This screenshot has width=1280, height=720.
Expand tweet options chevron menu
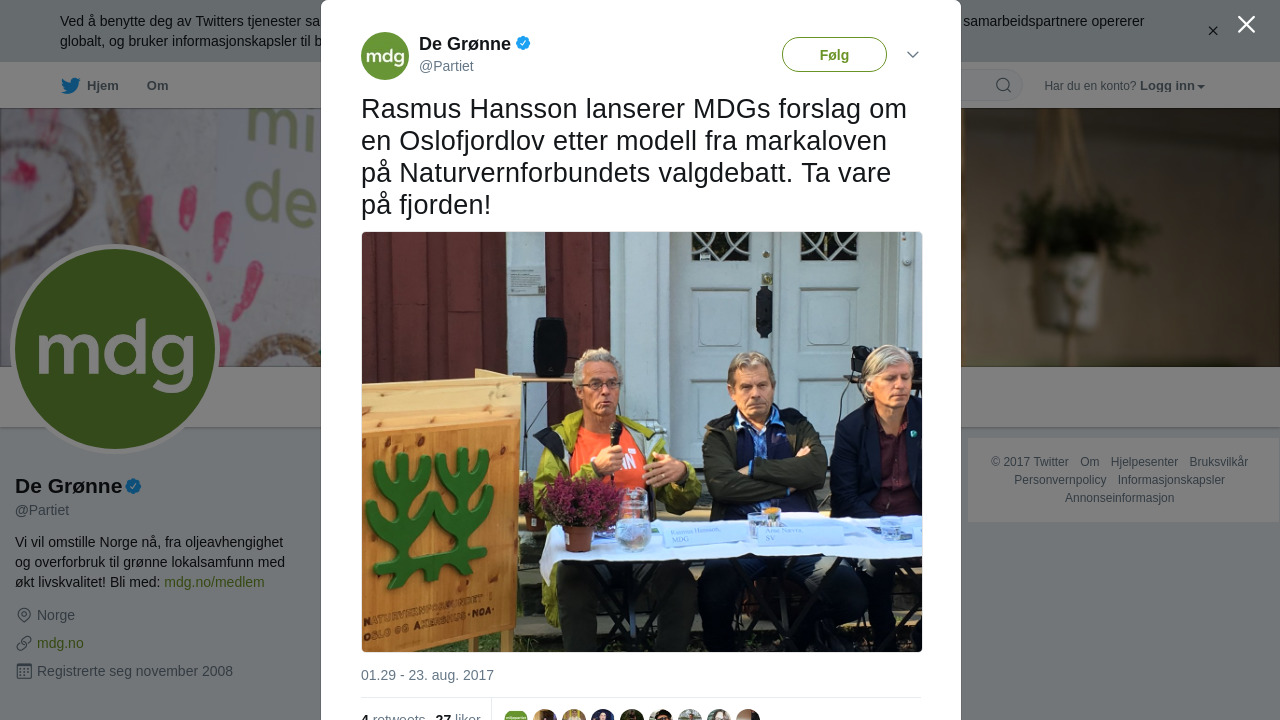913,55
